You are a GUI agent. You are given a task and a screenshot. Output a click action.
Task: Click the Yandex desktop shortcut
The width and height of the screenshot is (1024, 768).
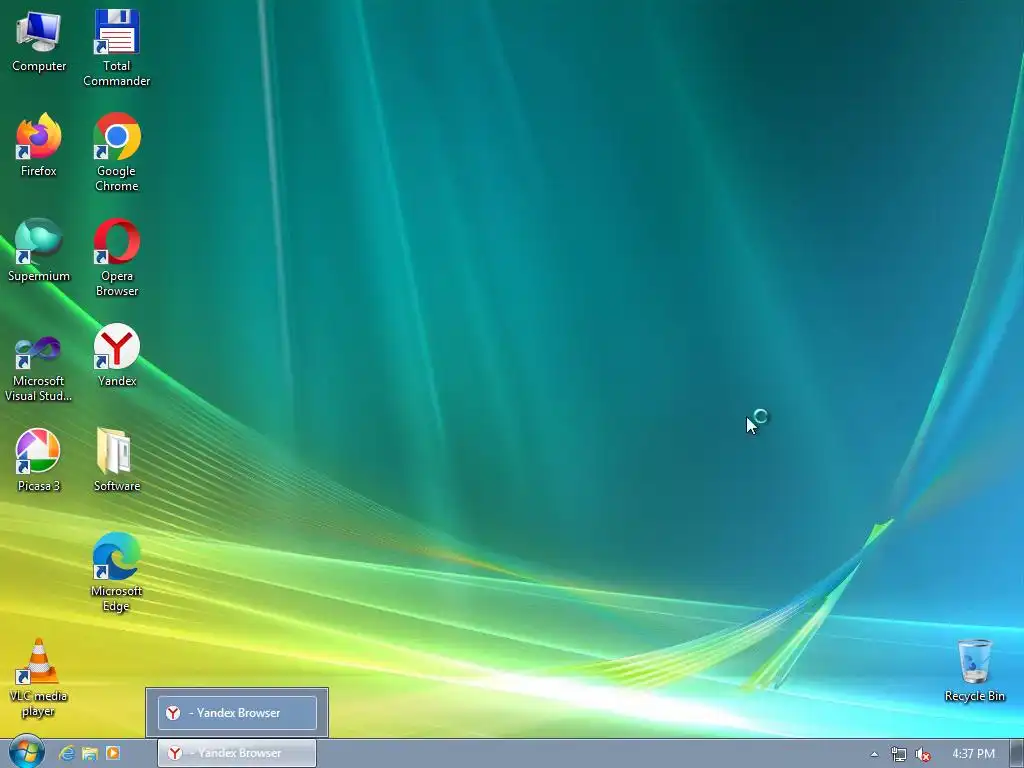[116, 355]
